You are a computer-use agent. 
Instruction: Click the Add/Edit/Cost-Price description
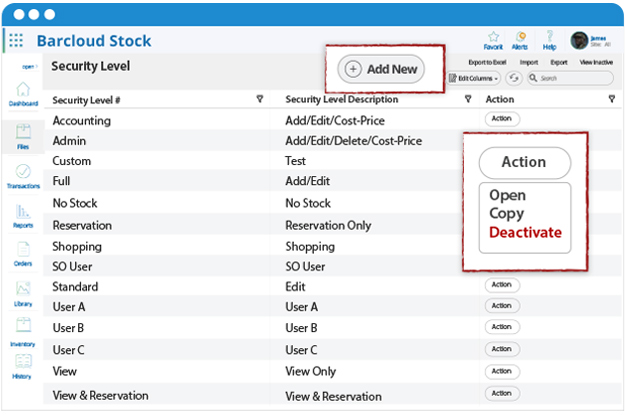coord(335,121)
